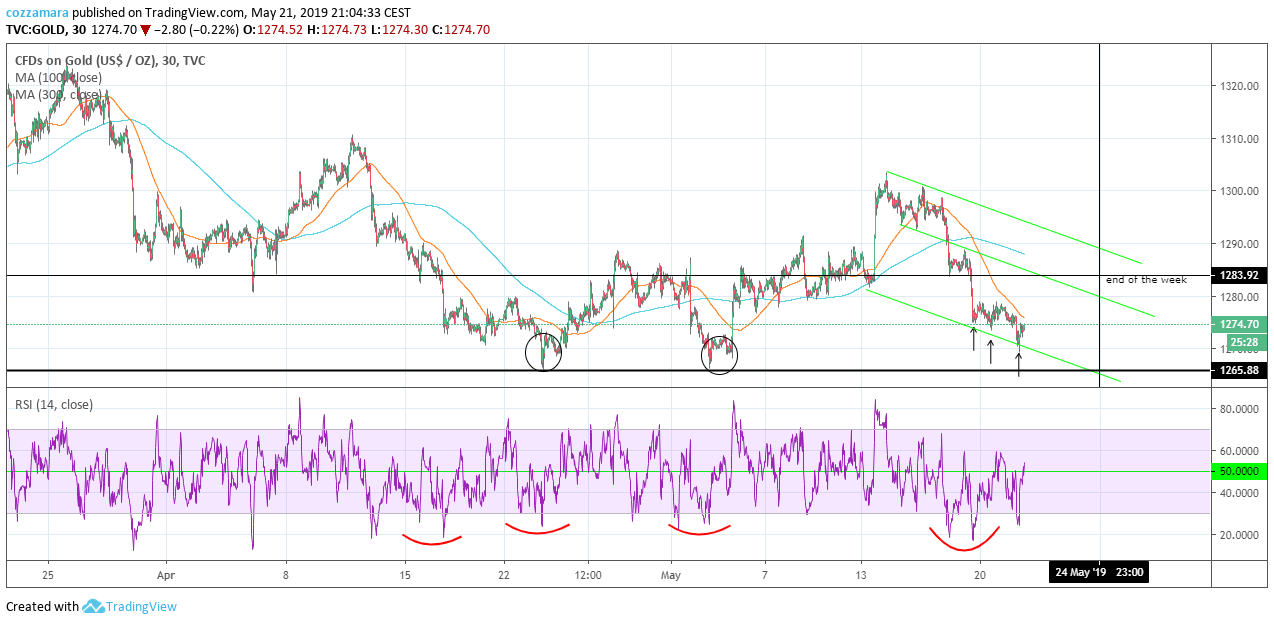Click the 1290.00 price axis tick
The width and height of the screenshot is (1274, 624).
coord(1238,244)
